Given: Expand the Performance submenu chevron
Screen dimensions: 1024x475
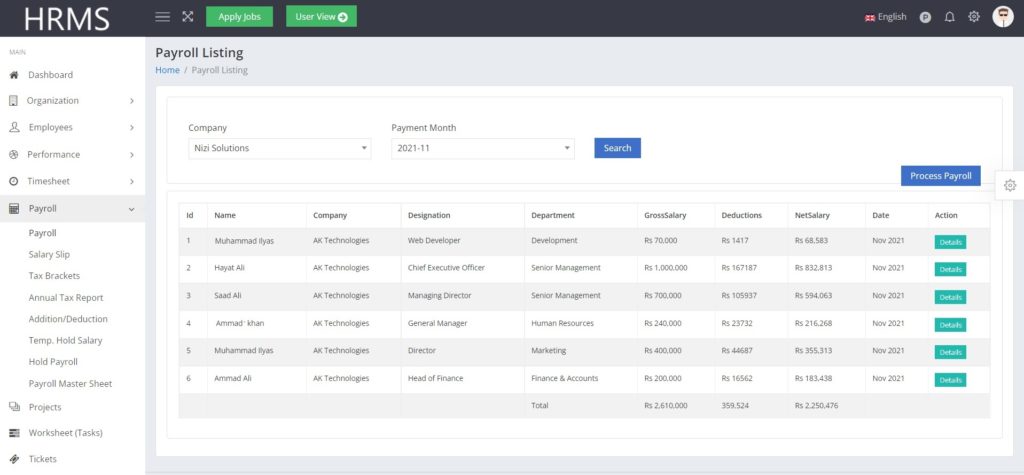Looking at the screenshot, I should pyautogui.click(x=132, y=155).
